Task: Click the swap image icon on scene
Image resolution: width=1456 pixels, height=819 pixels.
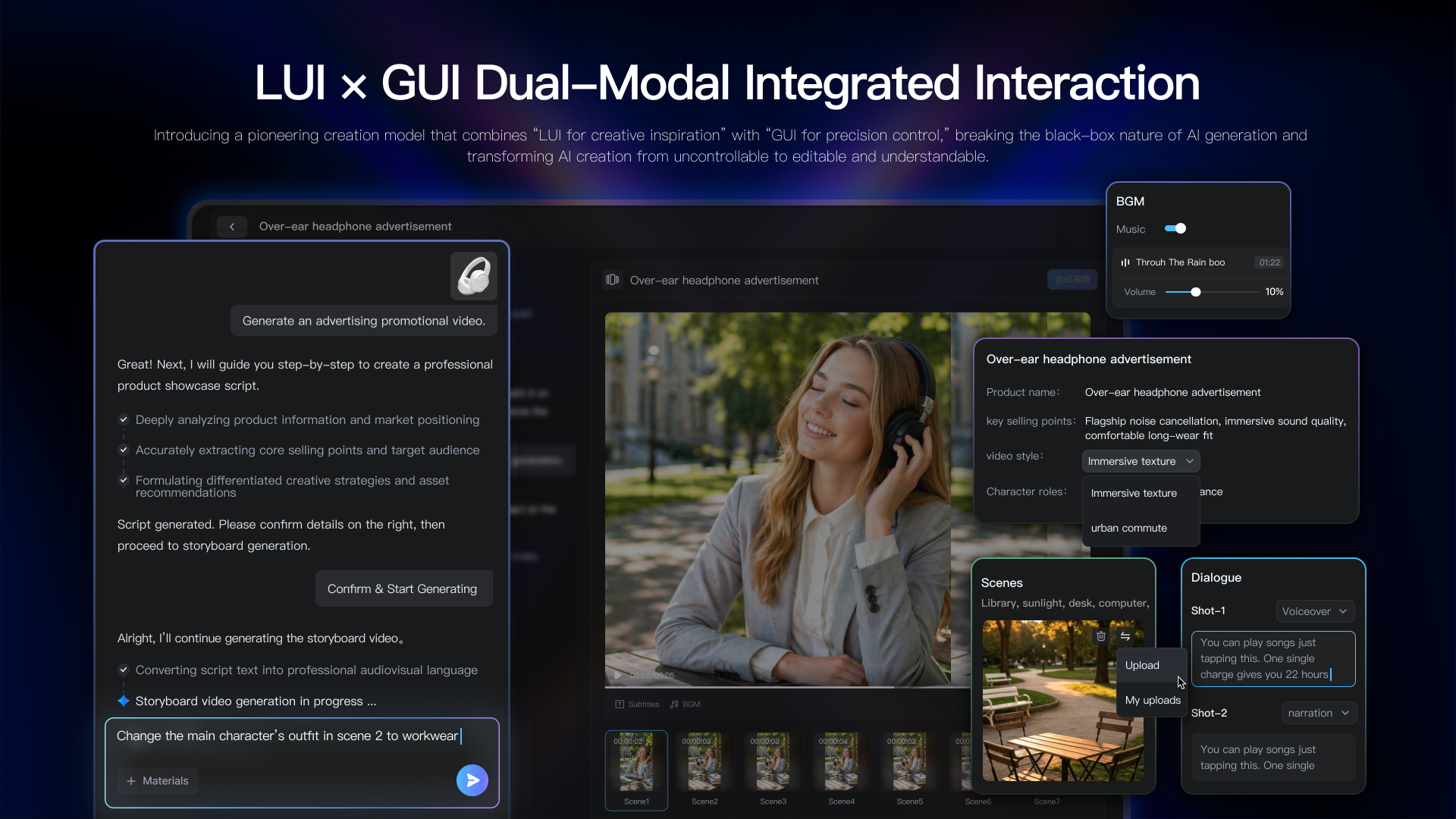Action: coord(1125,636)
